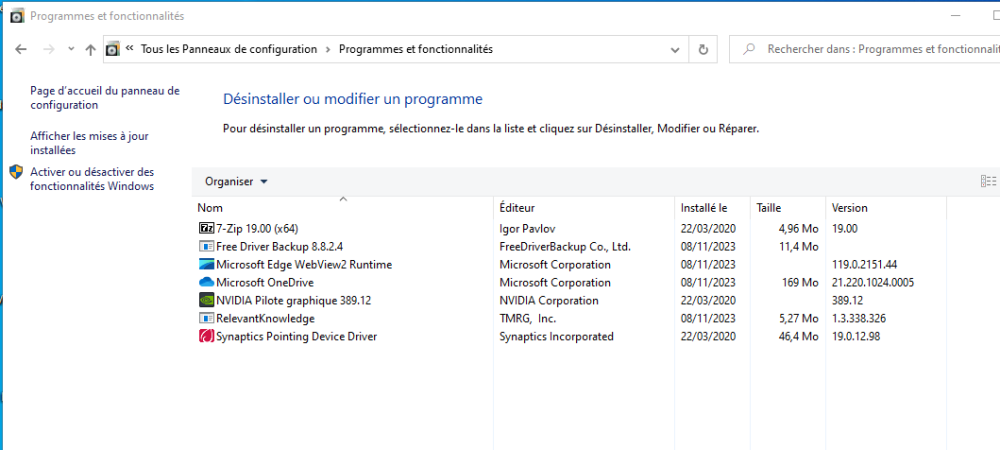The image size is (1000, 450).
Task: Click the Synaptics Pointing Device icon
Action: click(207, 337)
